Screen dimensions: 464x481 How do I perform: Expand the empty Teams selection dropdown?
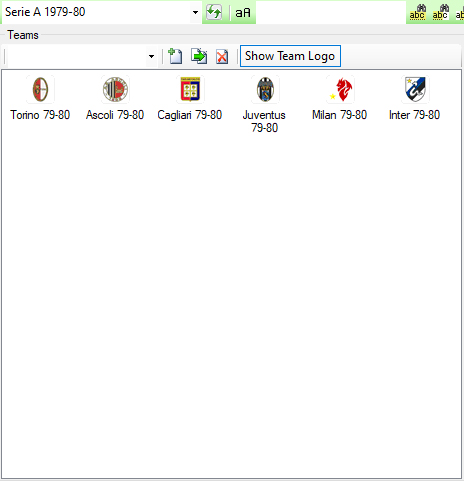151,56
